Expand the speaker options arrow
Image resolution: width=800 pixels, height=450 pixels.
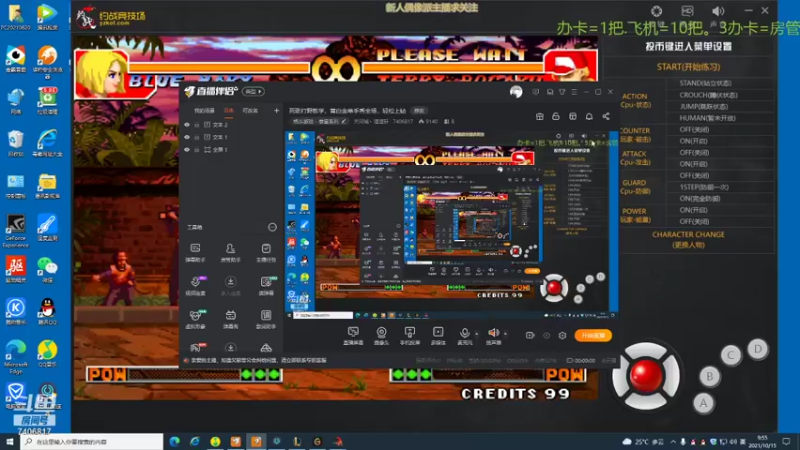tap(505, 334)
